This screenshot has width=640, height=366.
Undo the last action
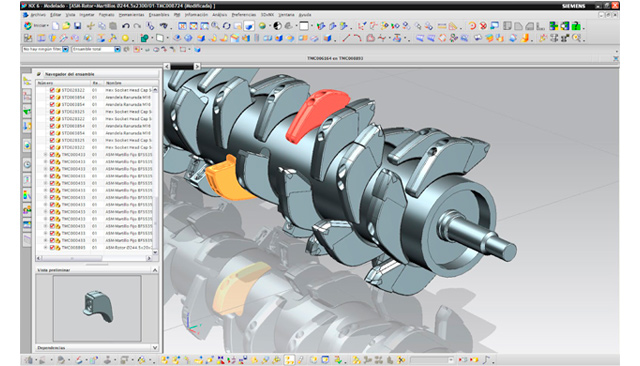click(126, 26)
